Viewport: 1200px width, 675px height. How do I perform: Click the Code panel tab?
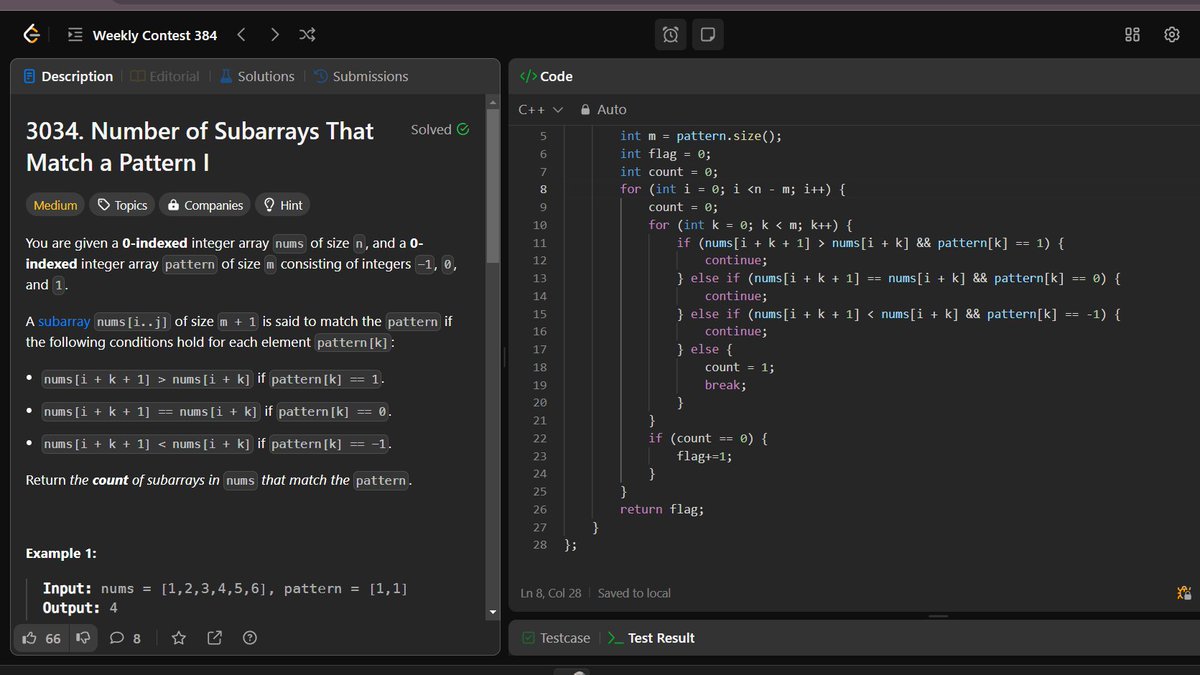546,76
